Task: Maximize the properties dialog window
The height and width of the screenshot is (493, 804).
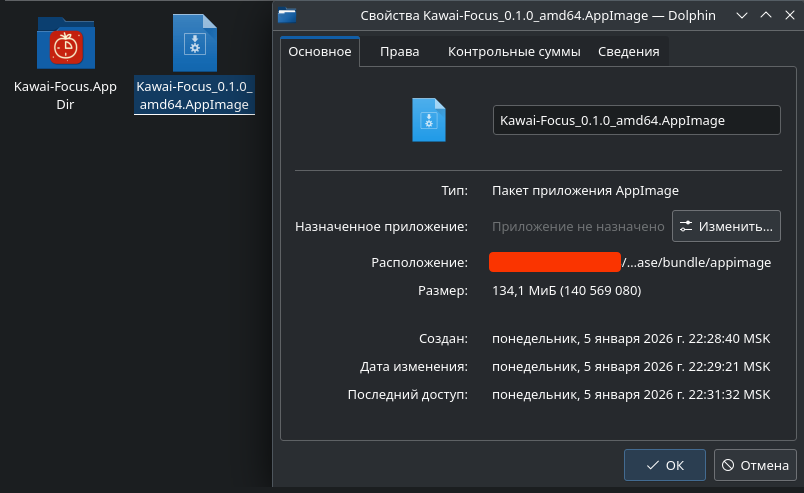Action: point(765,15)
